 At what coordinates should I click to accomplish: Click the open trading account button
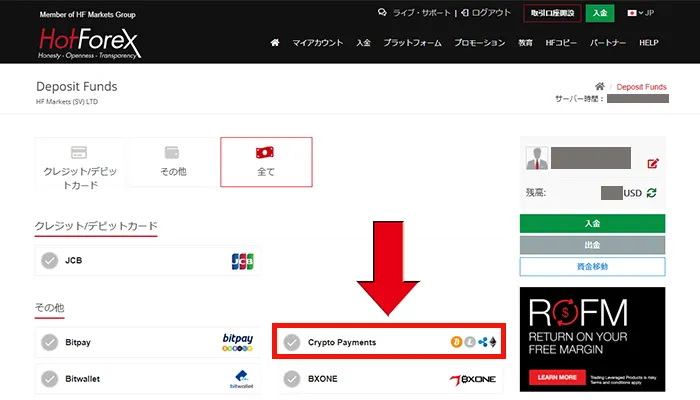pos(552,13)
